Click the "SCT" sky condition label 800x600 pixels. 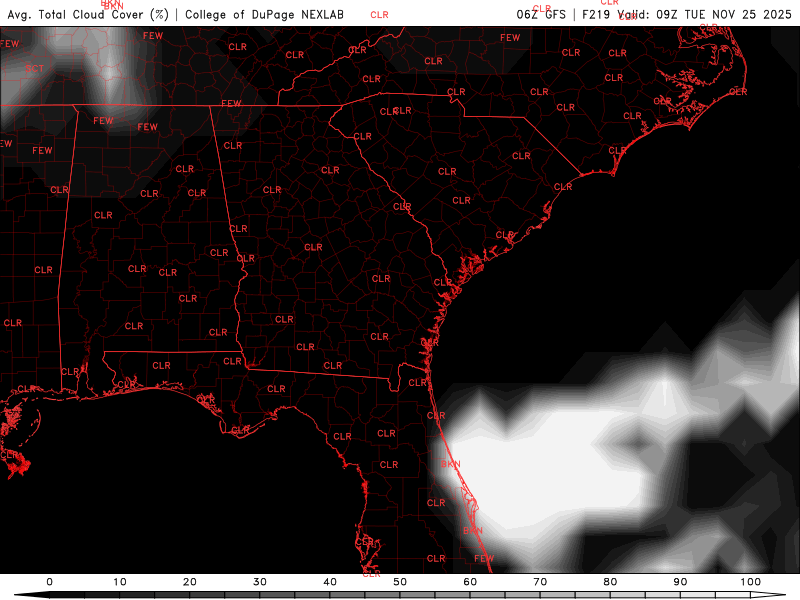point(35,68)
